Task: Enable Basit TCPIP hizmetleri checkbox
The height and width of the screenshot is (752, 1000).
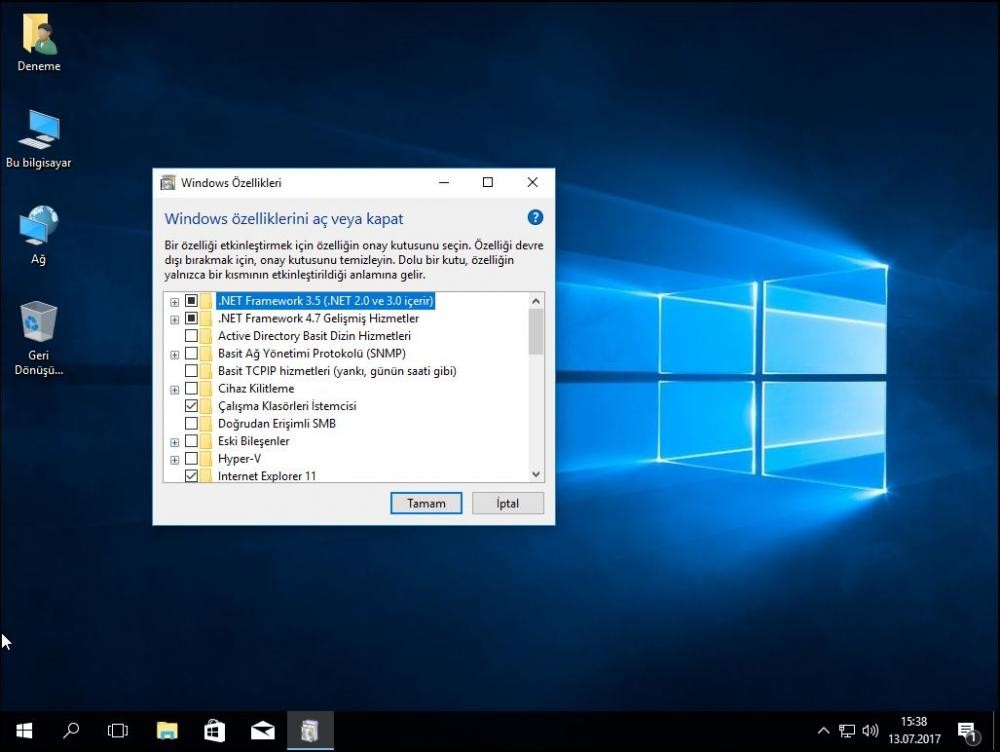Action: (x=191, y=371)
